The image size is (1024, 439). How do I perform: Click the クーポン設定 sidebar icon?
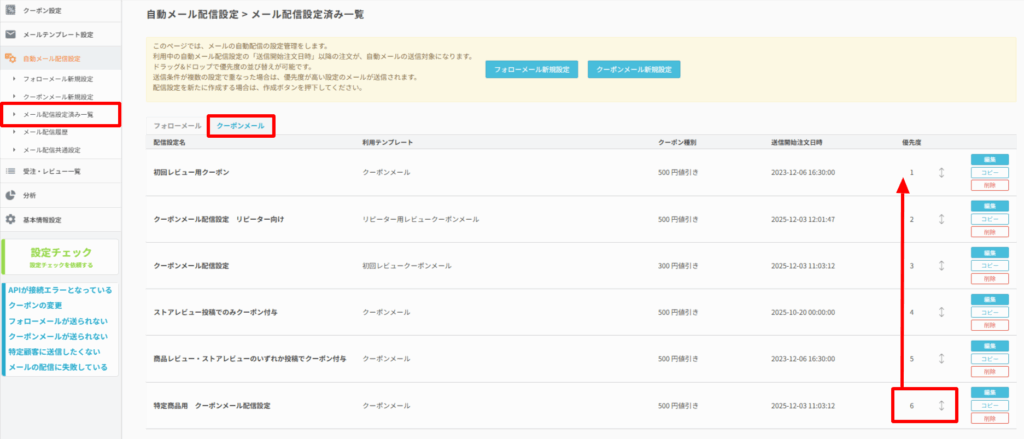click(10, 10)
